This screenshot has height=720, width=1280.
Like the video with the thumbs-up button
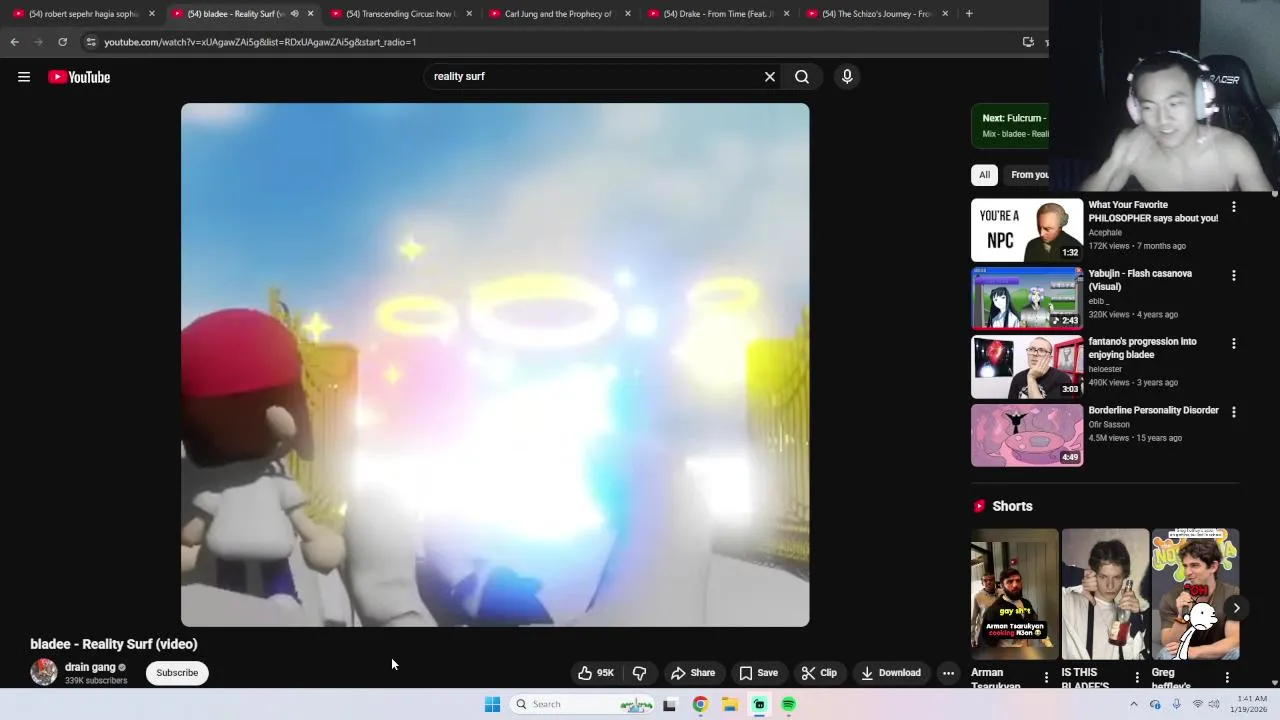point(596,673)
